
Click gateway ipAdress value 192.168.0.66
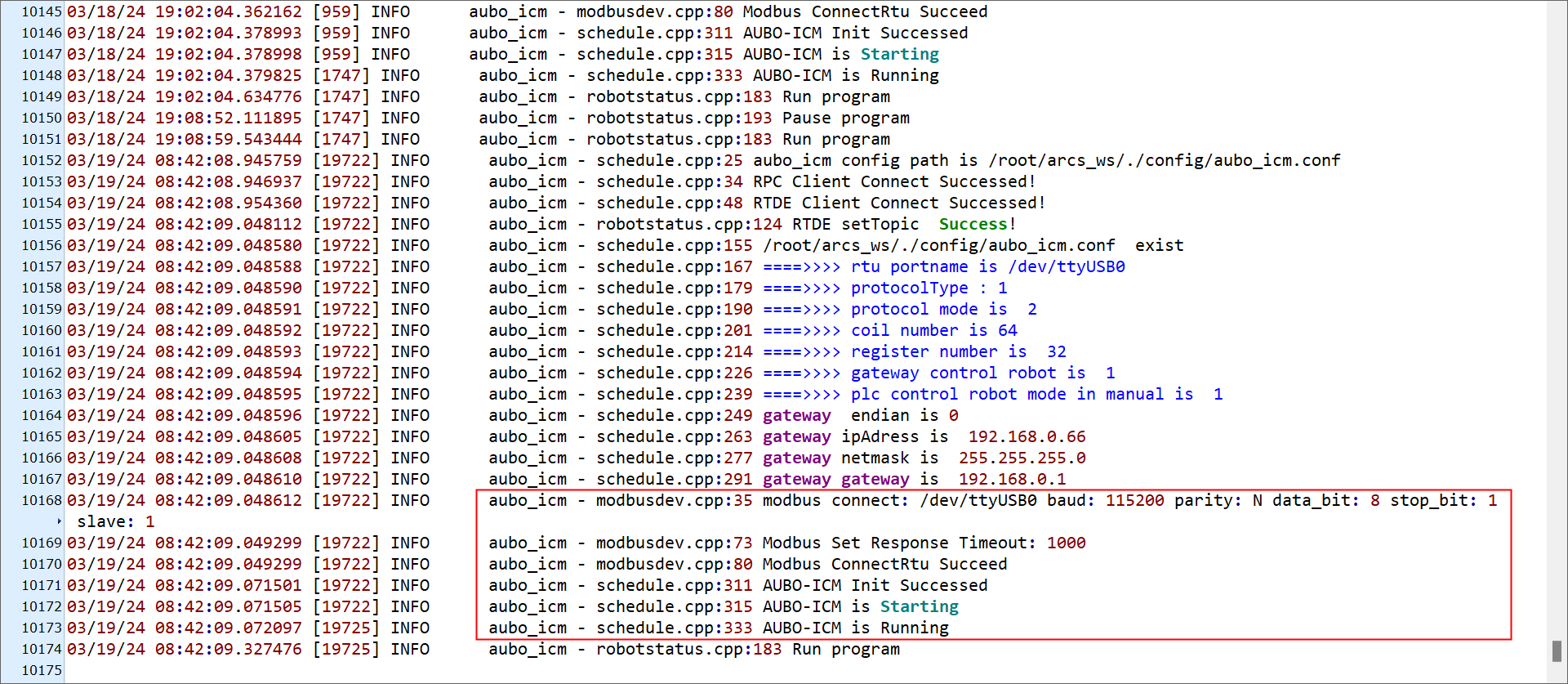point(1027,436)
